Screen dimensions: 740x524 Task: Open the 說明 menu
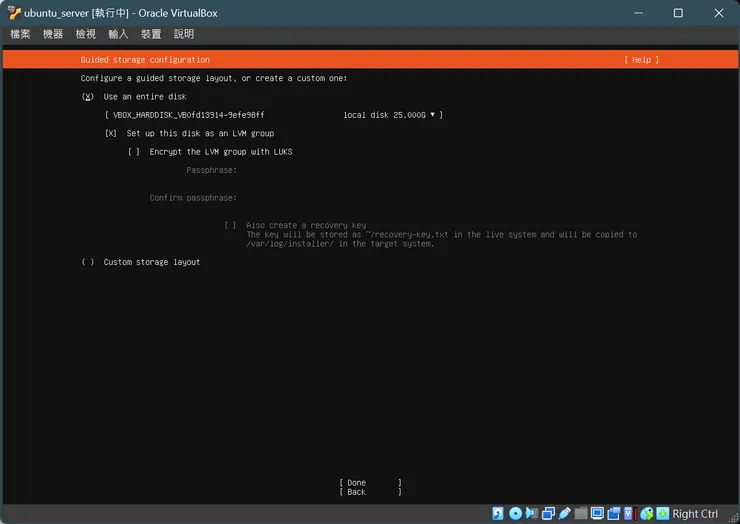coord(184,34)
